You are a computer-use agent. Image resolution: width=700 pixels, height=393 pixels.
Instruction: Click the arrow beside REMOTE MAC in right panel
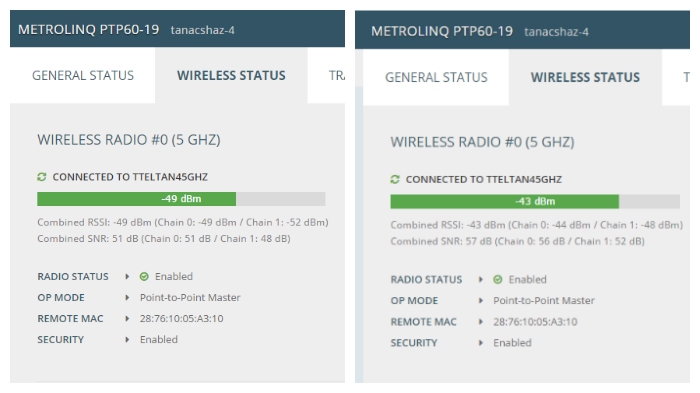(481, 322)
